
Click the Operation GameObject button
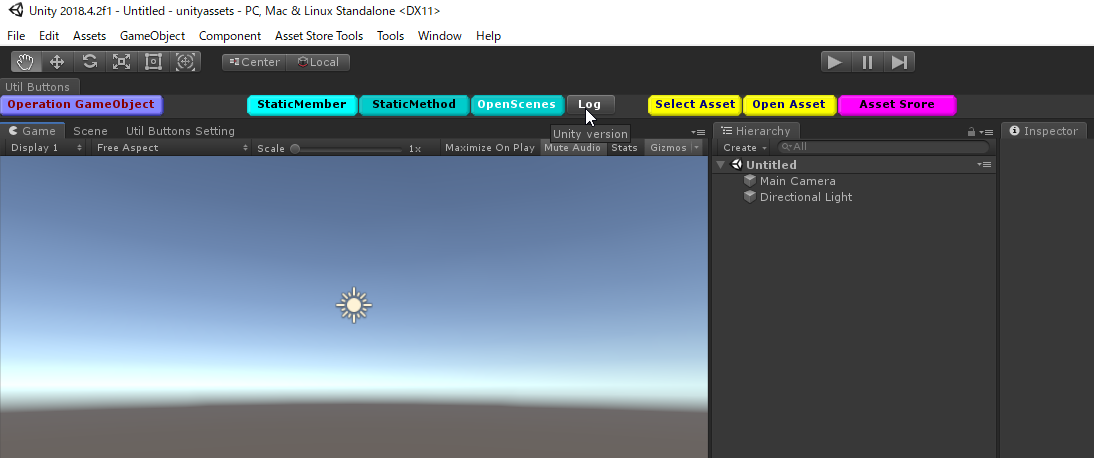click(x=81, y=105)
